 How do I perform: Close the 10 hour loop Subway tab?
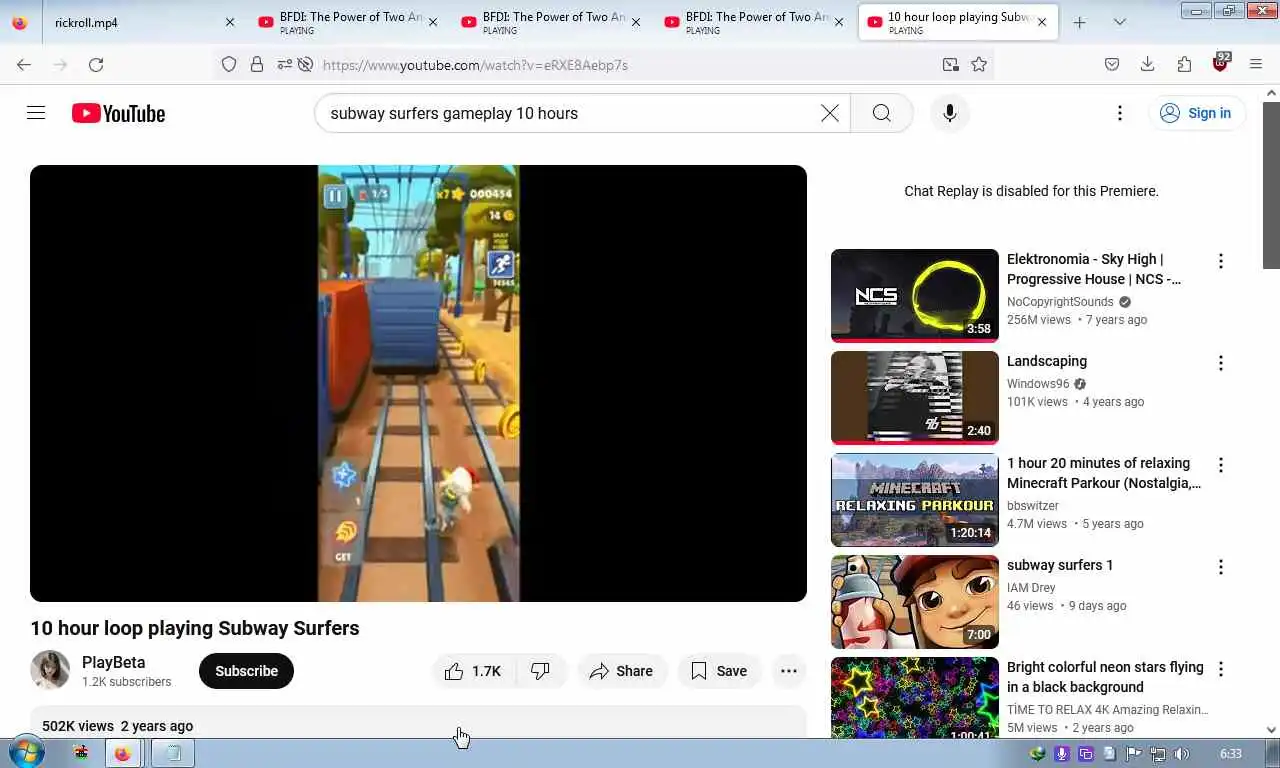[1041, 22]
